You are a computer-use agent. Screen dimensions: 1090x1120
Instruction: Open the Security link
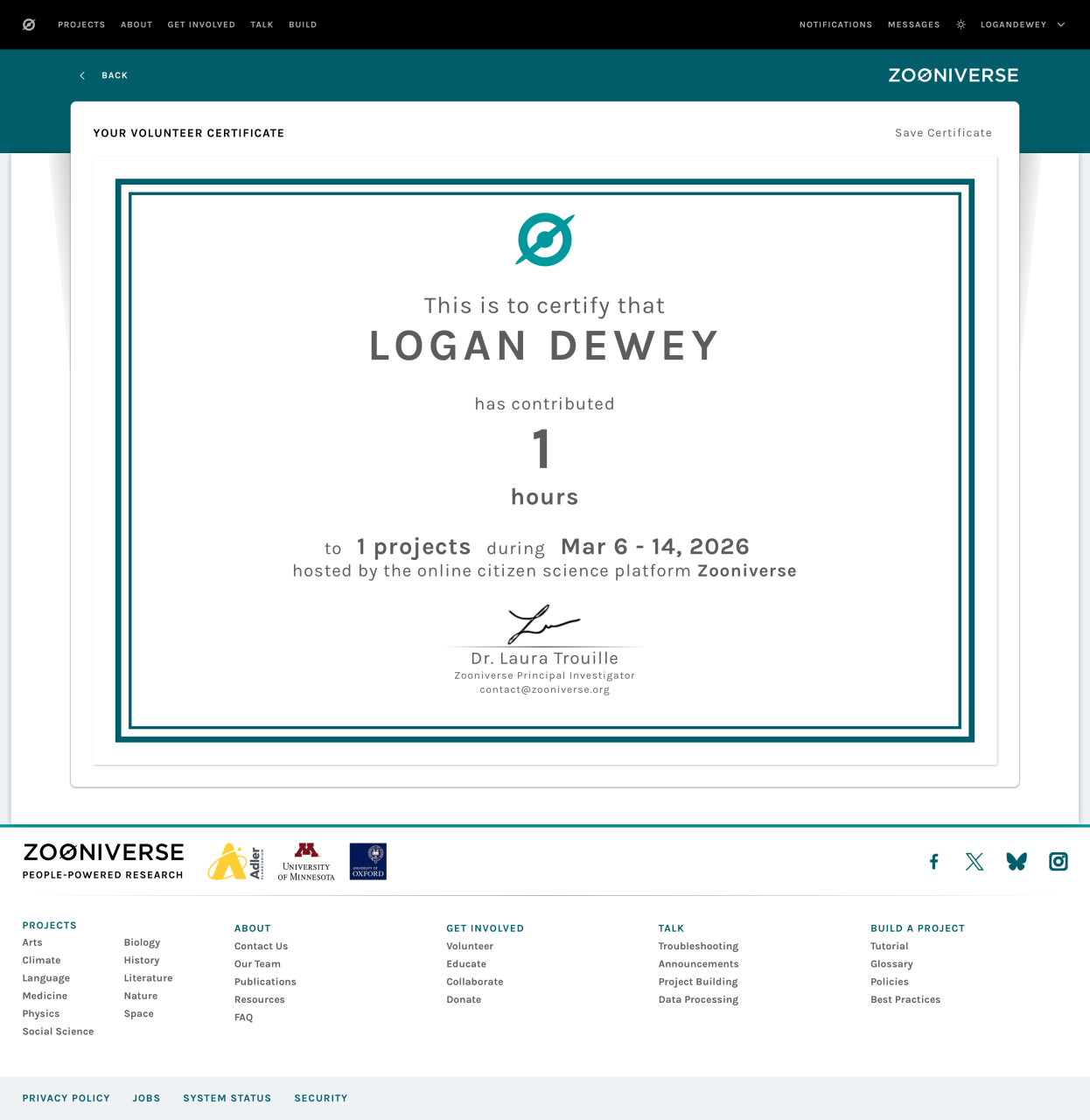pos(321,1098)
